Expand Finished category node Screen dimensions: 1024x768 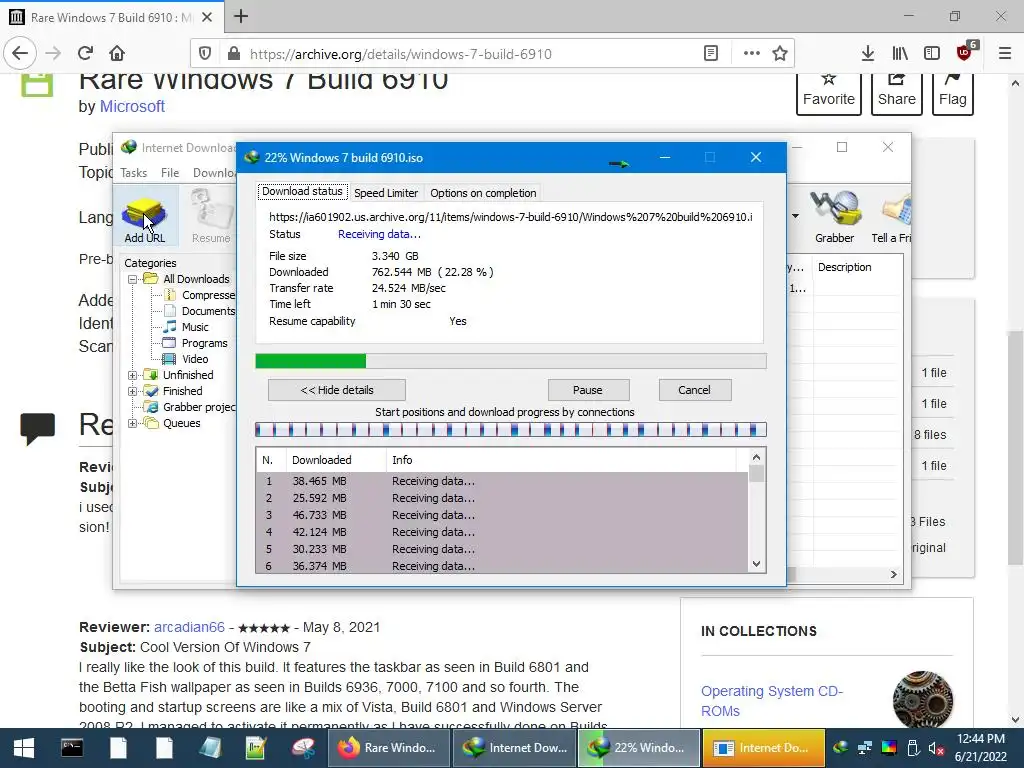pyautogui.click(x=132, y=391)
